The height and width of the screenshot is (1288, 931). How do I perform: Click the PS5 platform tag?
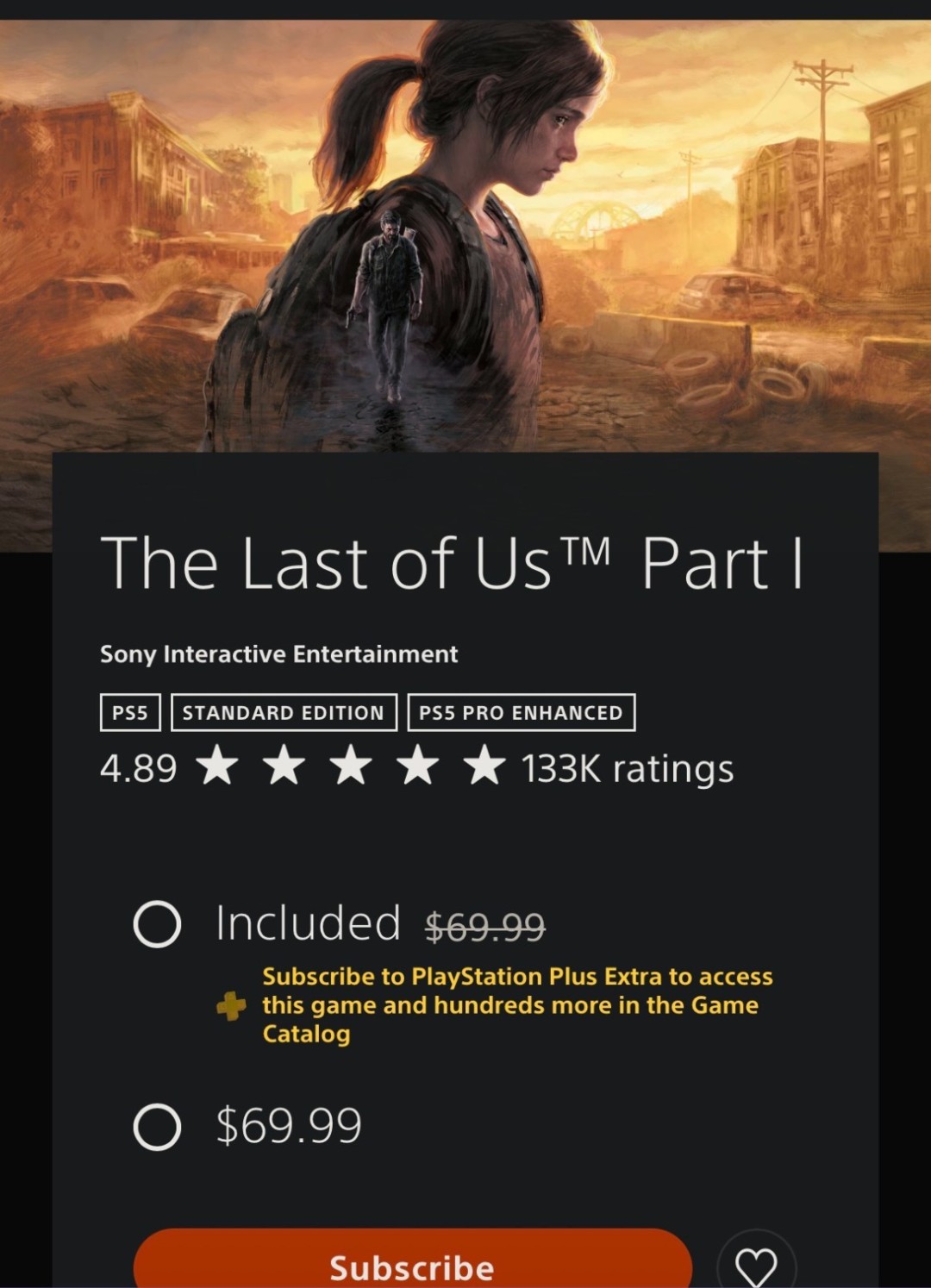[x=130, y=712]
